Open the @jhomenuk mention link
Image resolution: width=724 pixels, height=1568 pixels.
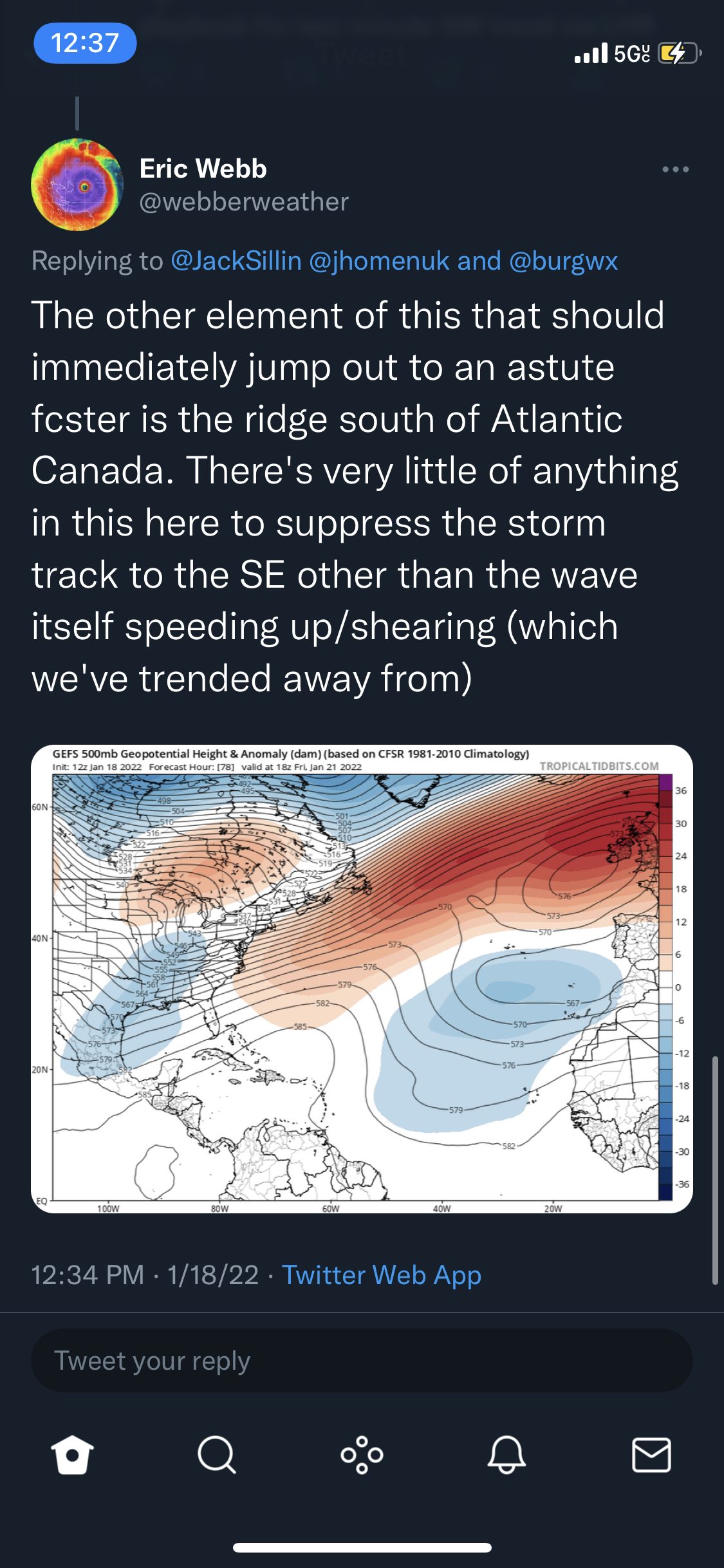pyautogui.click(x=379, y=261)
